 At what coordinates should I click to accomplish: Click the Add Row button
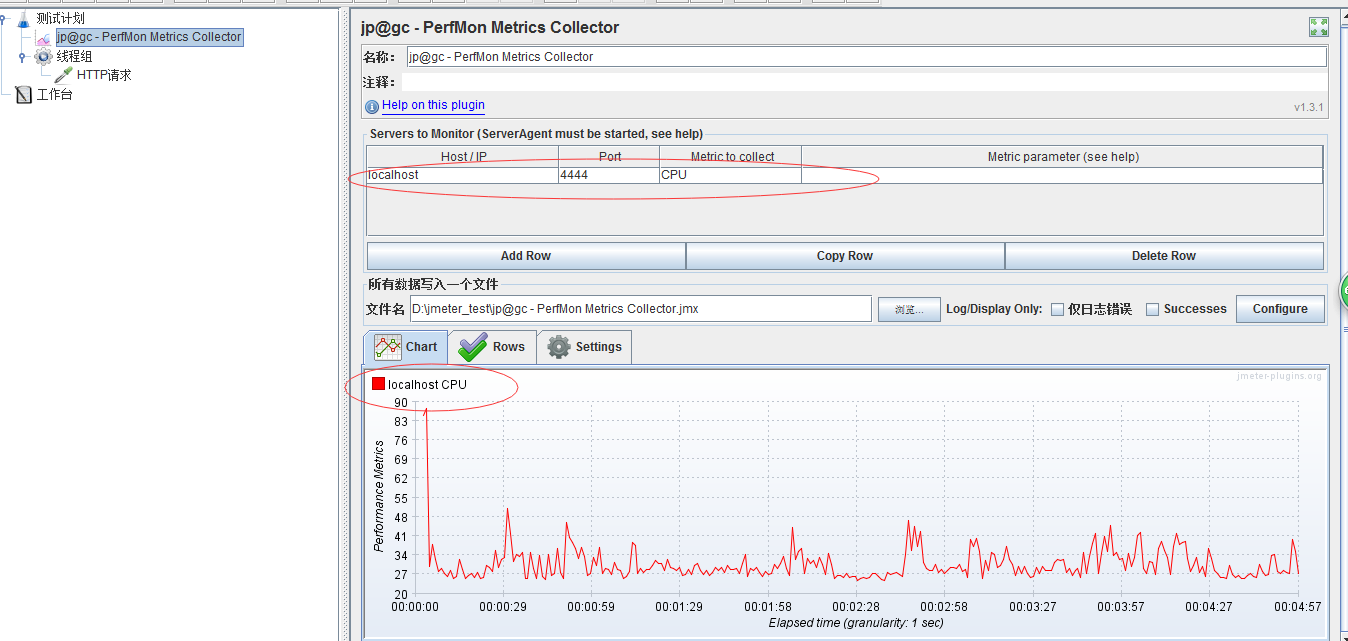click(525, 255)
